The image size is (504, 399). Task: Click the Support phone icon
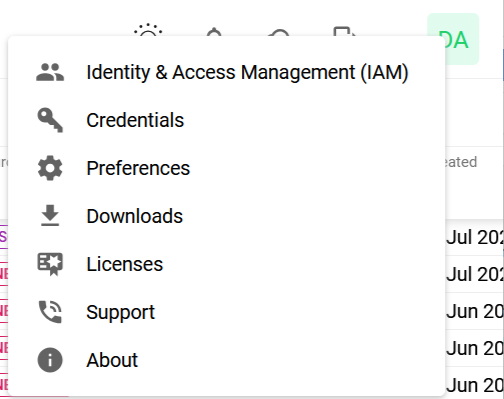click(50, 312)
